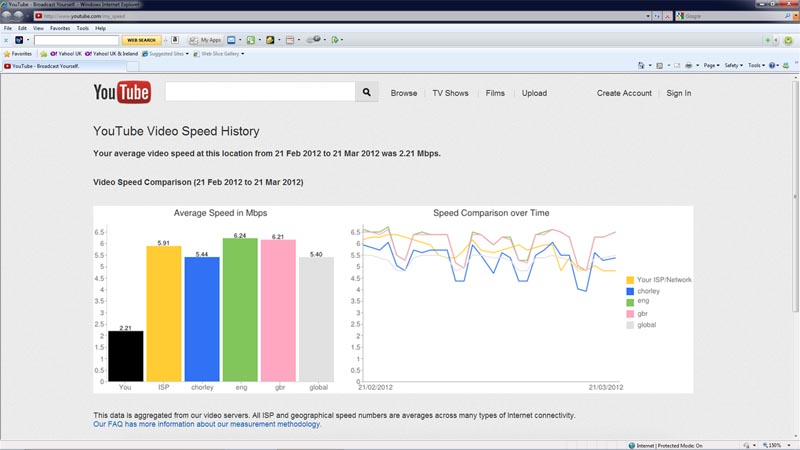Click the YouTube logo

122,92
